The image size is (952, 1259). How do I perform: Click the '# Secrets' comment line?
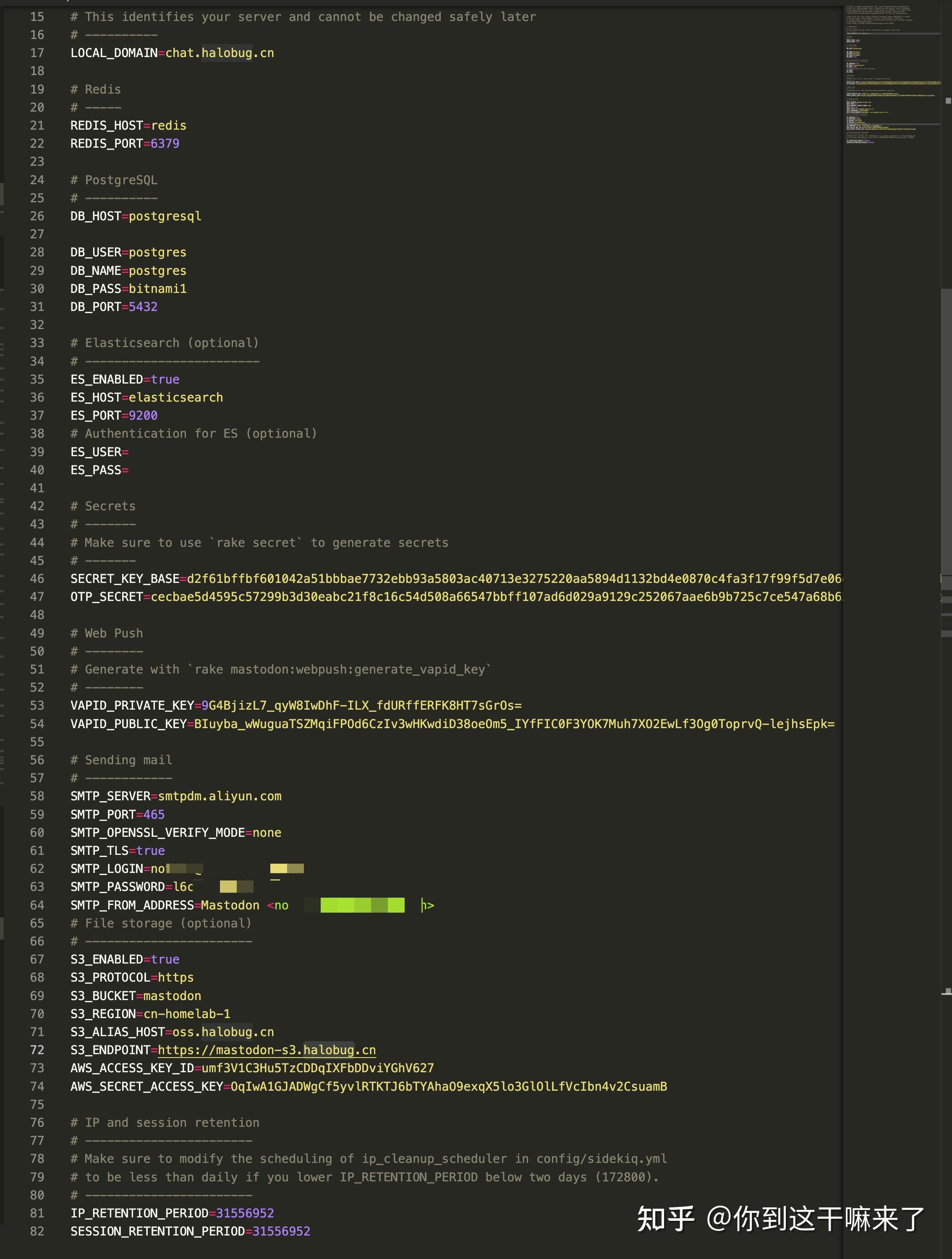click(x=103, y=506)
